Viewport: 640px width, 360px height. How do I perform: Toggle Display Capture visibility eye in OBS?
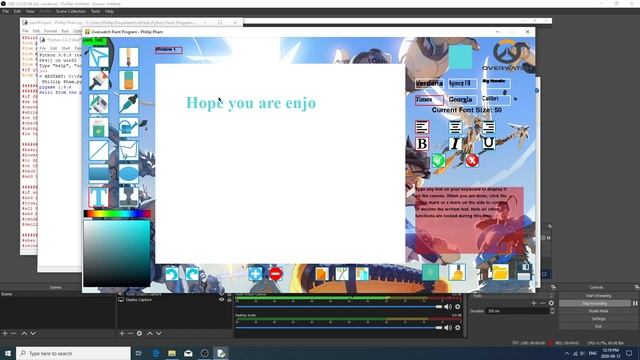(221, 300)
